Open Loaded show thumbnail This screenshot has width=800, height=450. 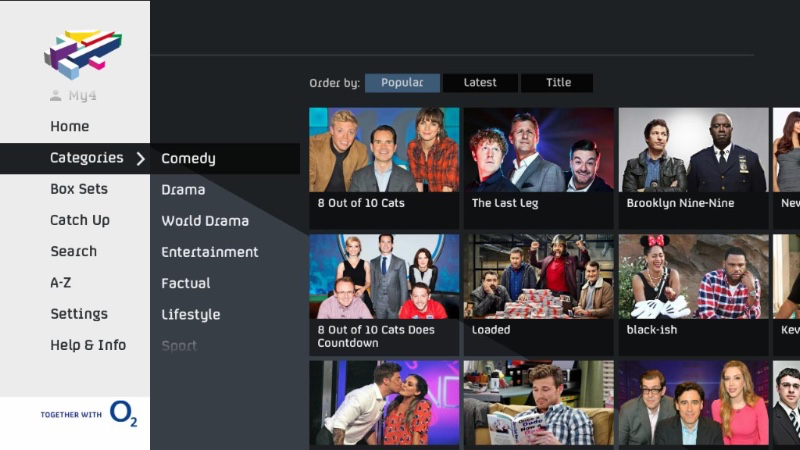(x=539, y=277)
